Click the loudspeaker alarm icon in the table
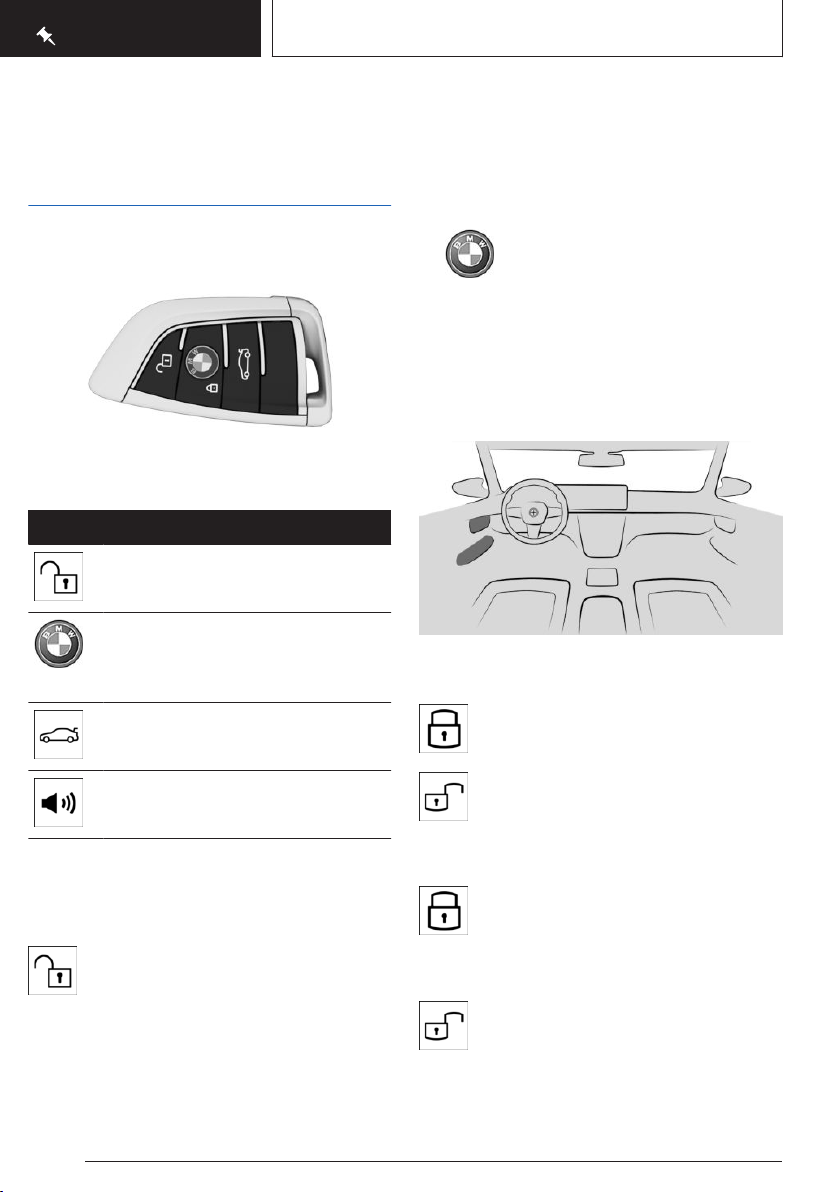This screenshot has width=840, height=1192. (x=59, y=803)
